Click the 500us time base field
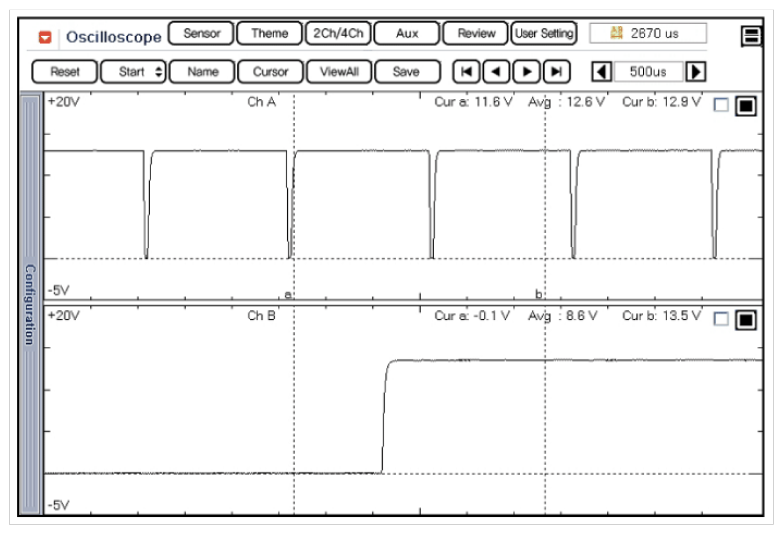The image size is (783, 534). point(649,72)
